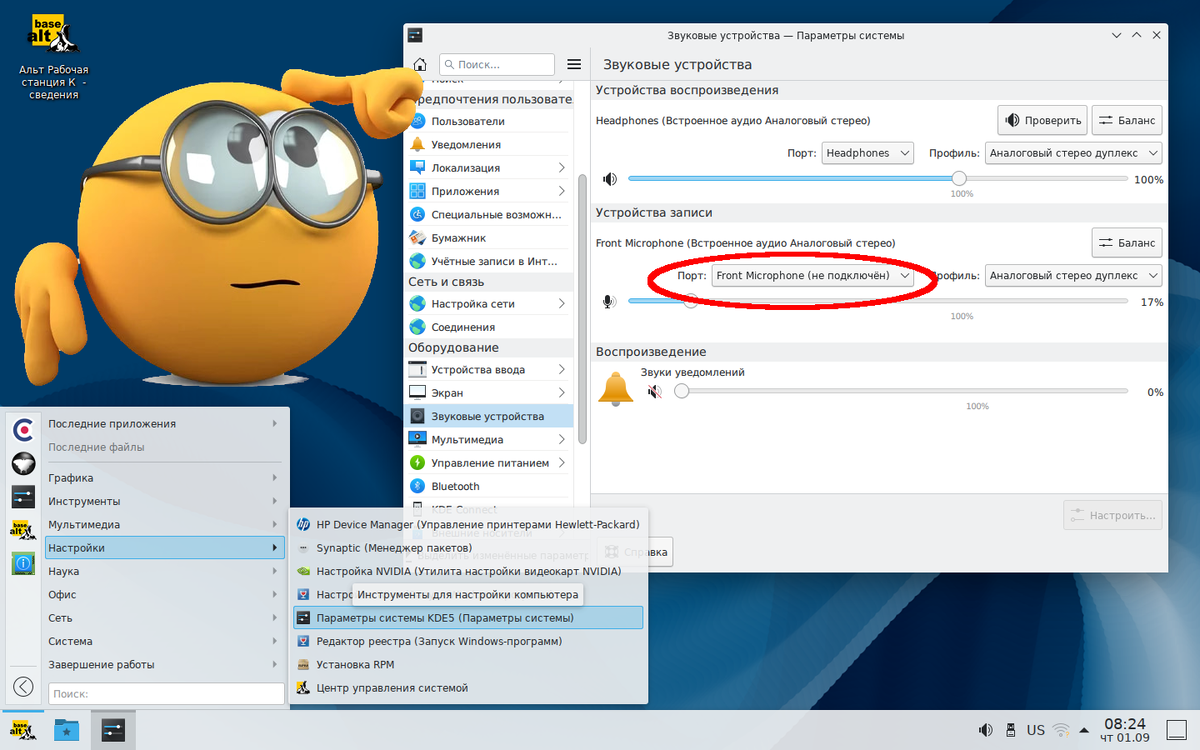Click the Бумажник wallet icon
This screenshot has width=1200, height=750.
tap(418, 238)
